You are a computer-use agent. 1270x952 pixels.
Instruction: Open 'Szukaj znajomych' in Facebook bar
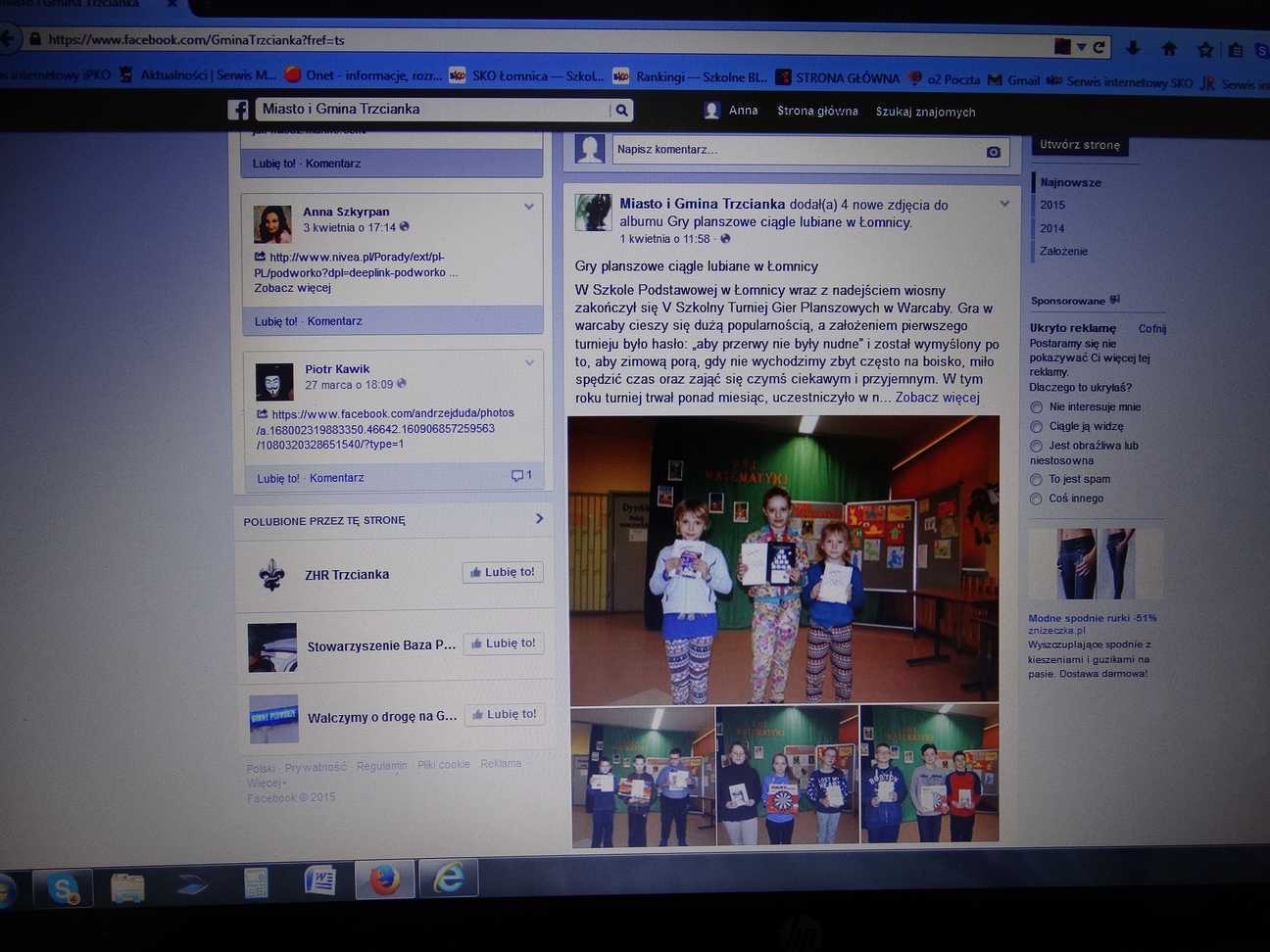[x=925, y=113]
